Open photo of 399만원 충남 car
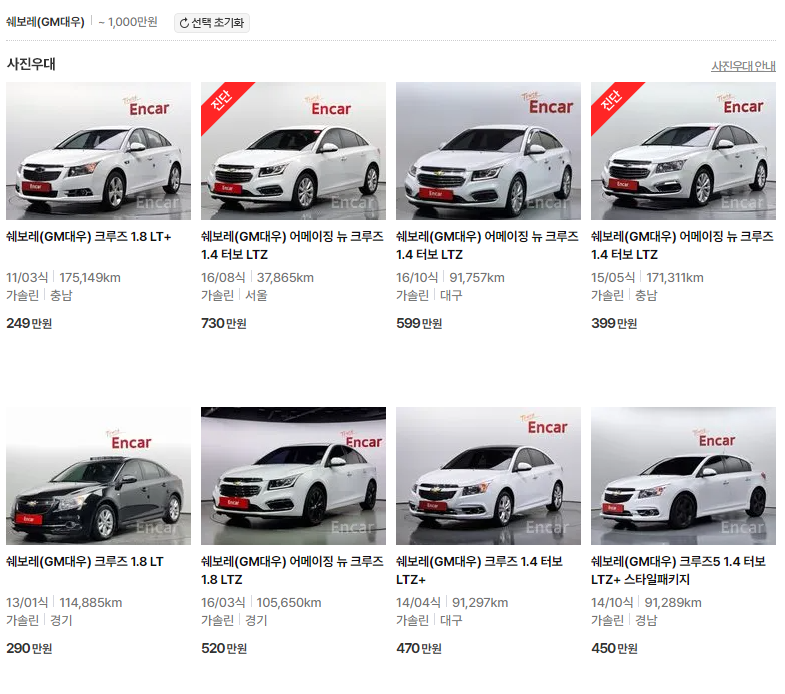This screenshot has height=694, width=785. 683,151
